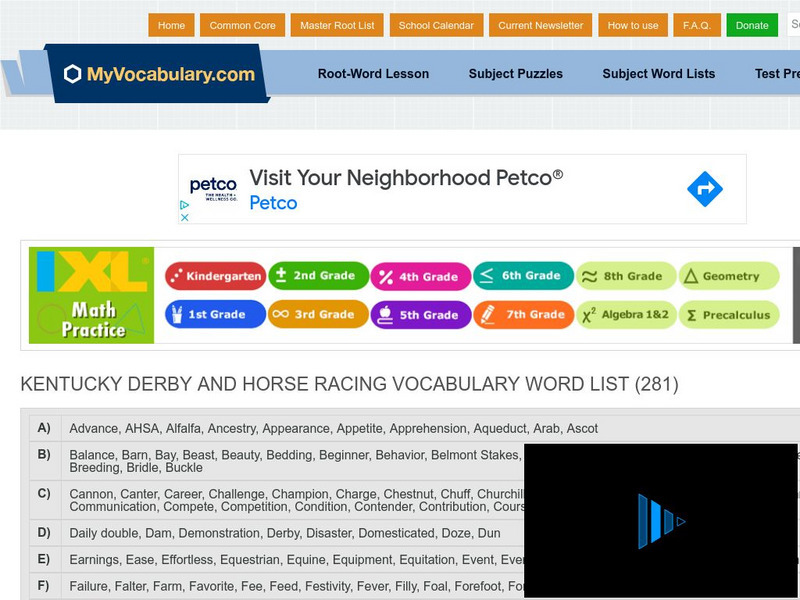Click the word 'Chestnut' in row C
The image size is (800, 600).
tap(408, 494)
